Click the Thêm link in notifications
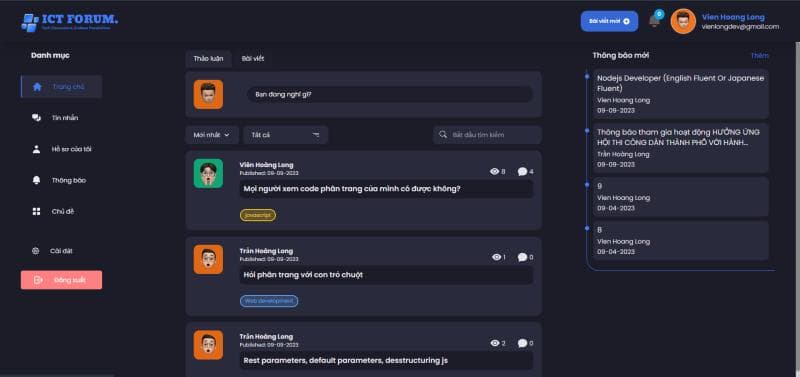 [x=760, y=56]
